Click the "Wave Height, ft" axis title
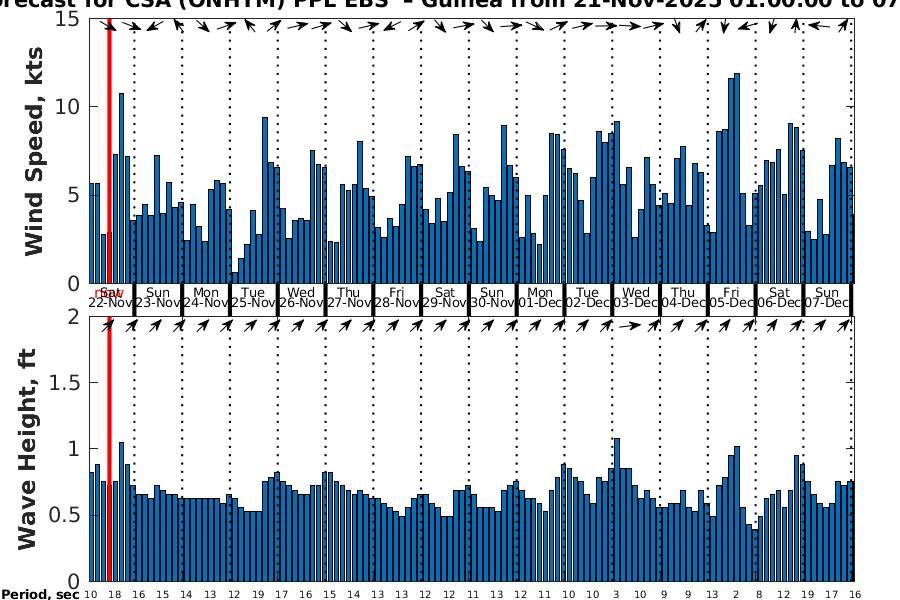This screenshot has height=600, width=900. click(27, 448)
